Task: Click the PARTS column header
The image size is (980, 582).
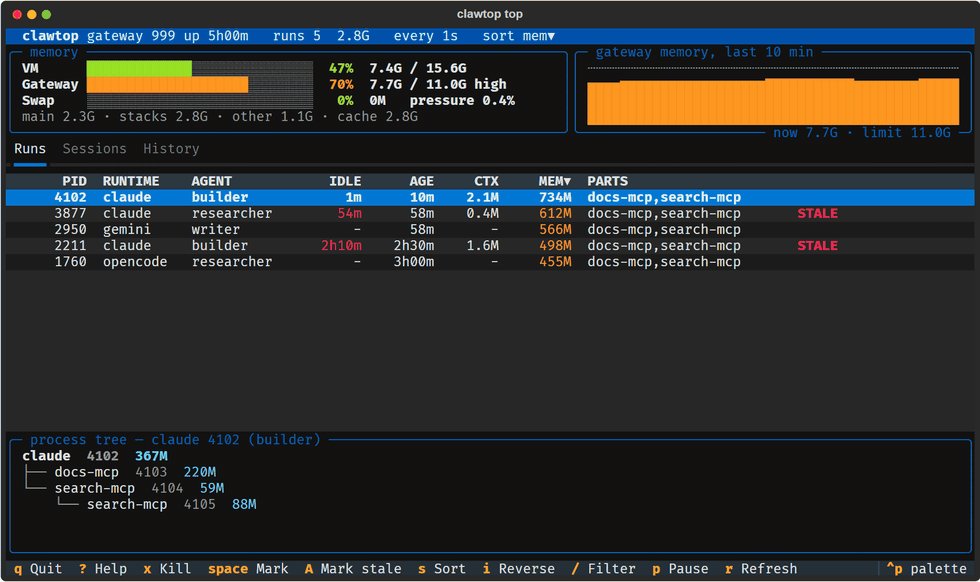Action: (608, 181)
